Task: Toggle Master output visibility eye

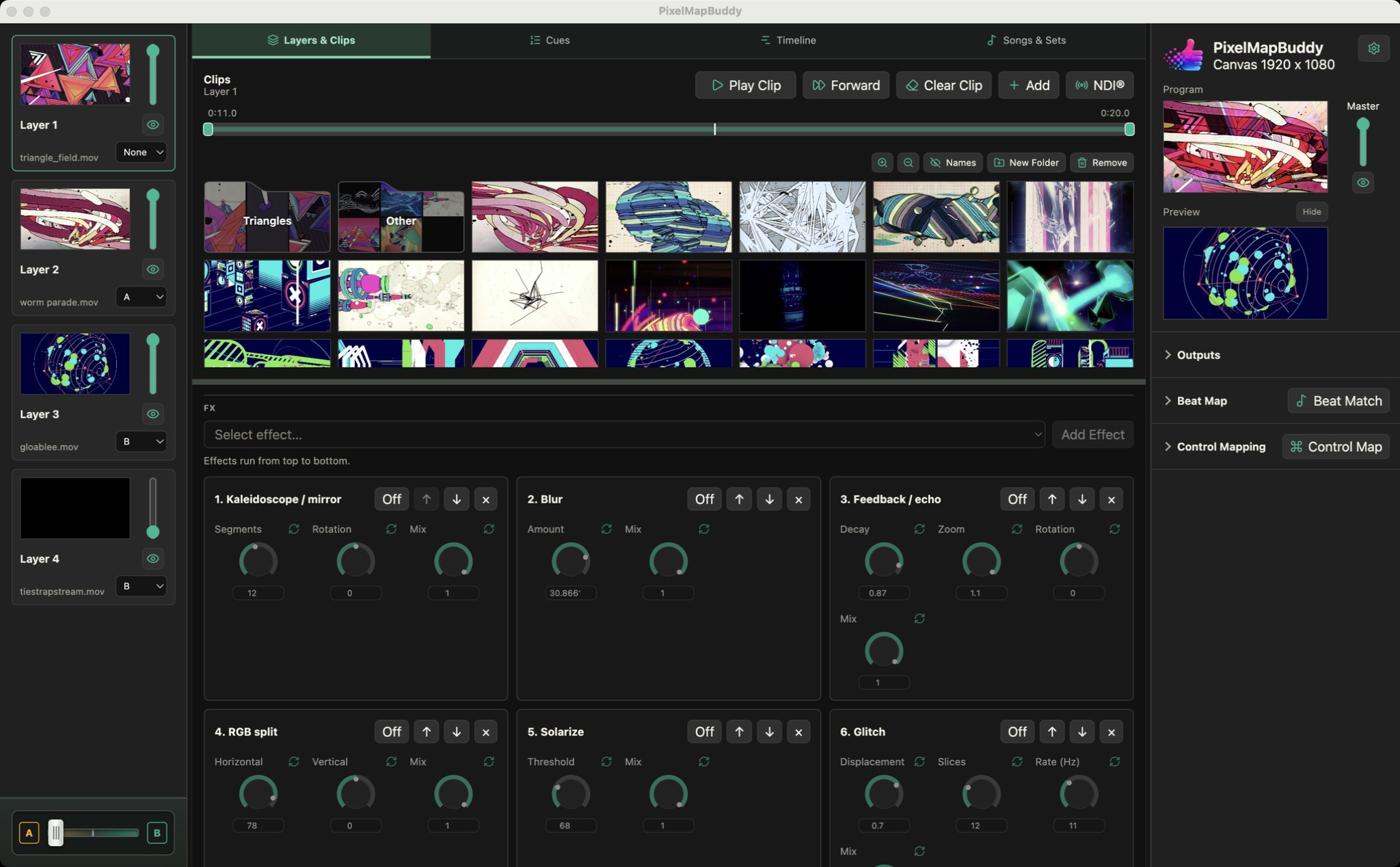Action: tap(1363, 183)
